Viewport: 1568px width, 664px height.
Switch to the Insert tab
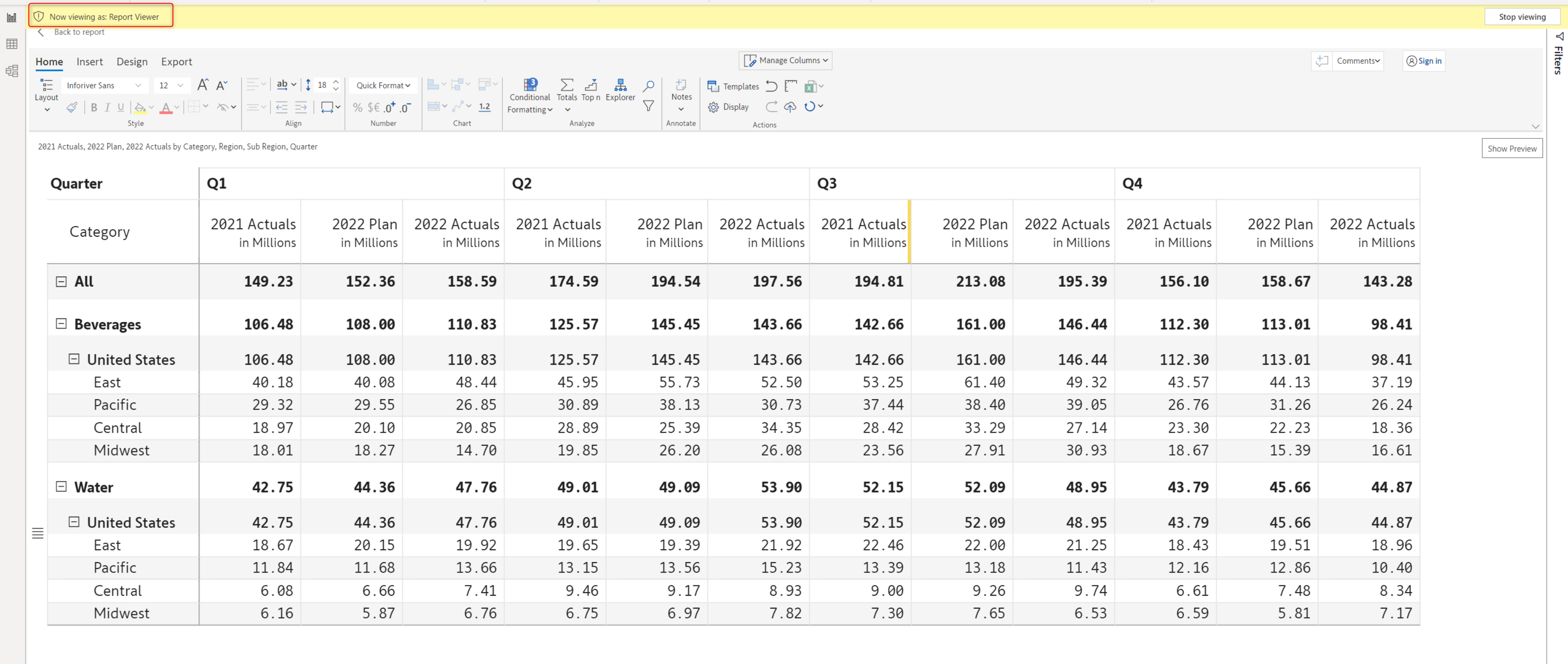click(x=90, y=62)
